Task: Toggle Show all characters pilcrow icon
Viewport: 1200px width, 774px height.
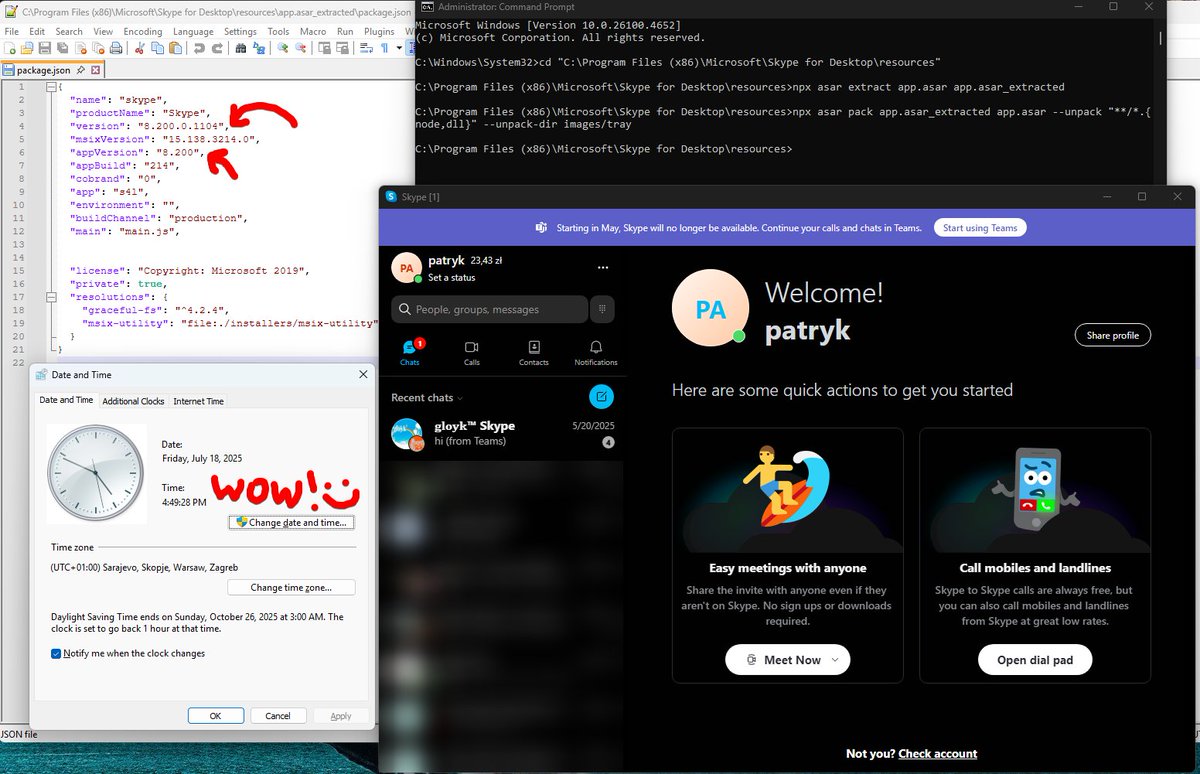Action: pos(385,48)
